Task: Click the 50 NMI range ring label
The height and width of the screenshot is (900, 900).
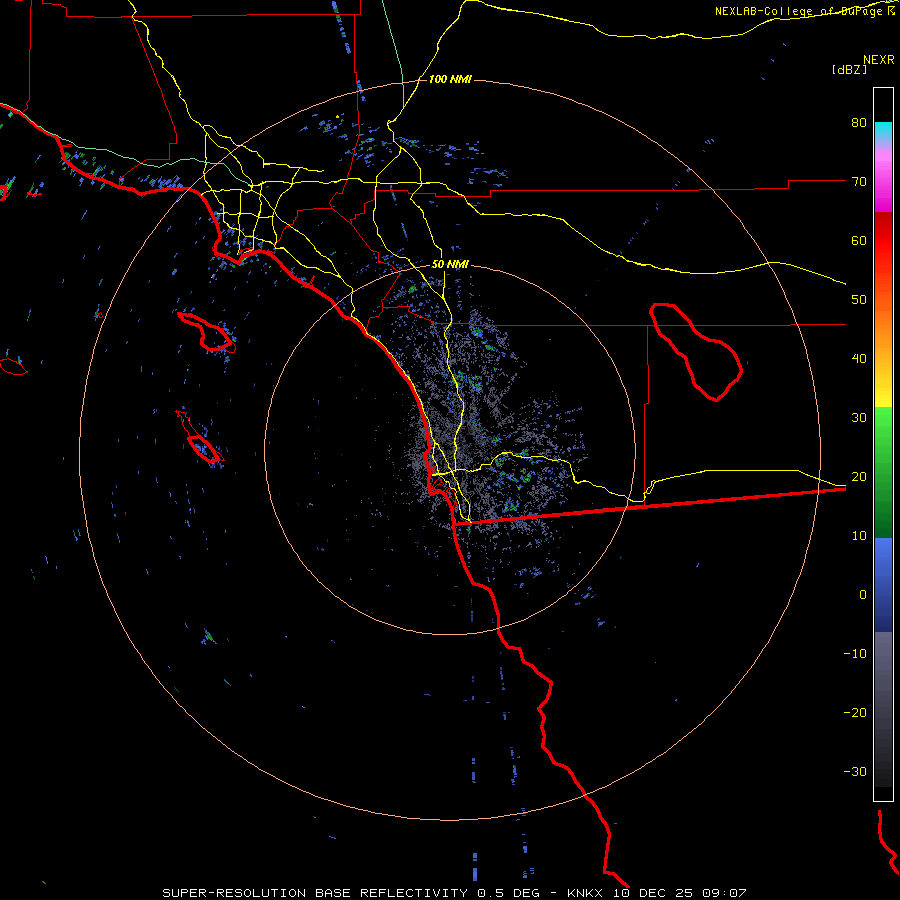Action: click(x=450, y=264)
